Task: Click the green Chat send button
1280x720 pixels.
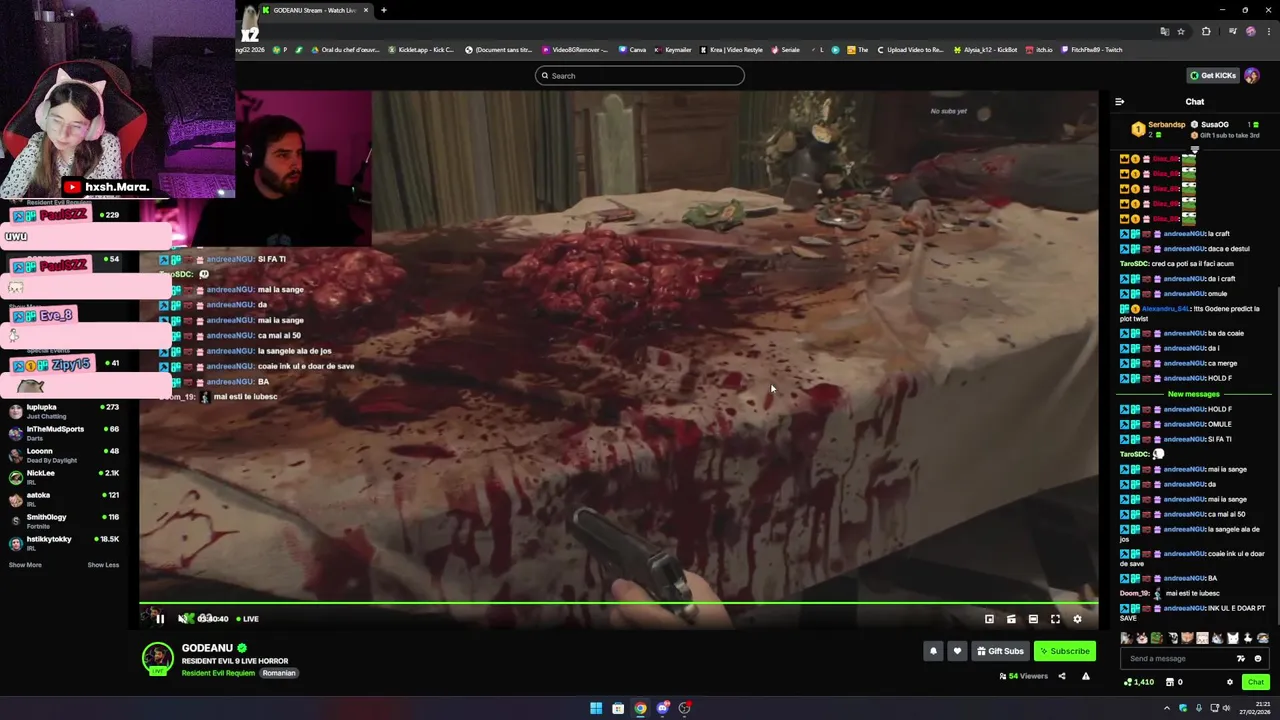Action: tap(1256, 682)
